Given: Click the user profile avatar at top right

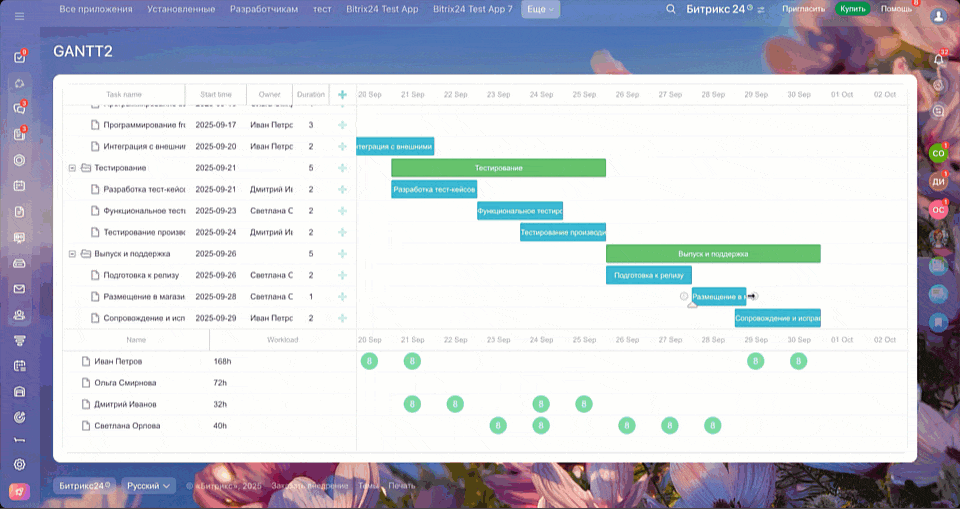Looking at the screenshot, I should (x=938, y=17).
